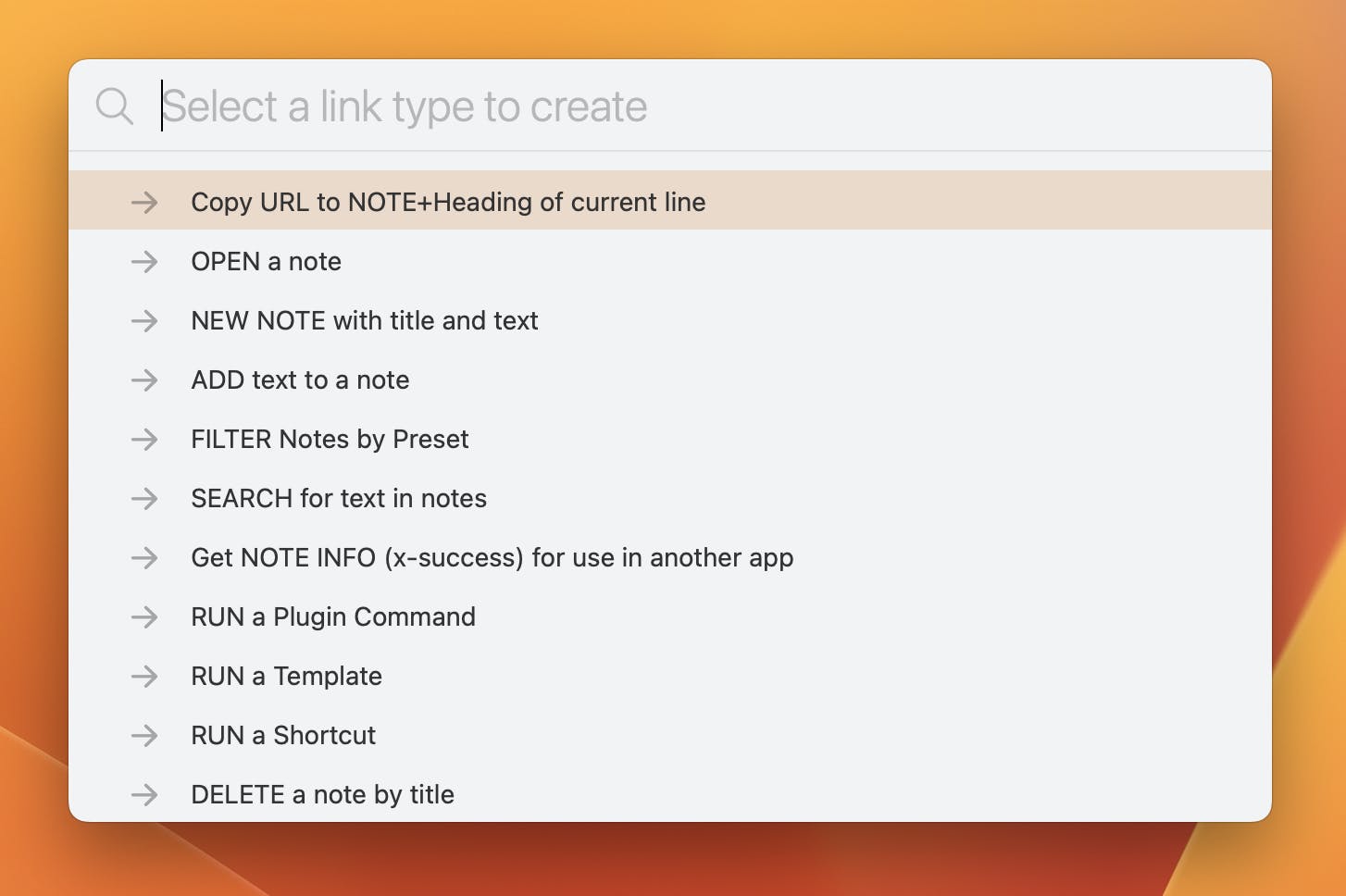
Task: Choose RUN a Shortcut
Action: (x=282, y=735)
